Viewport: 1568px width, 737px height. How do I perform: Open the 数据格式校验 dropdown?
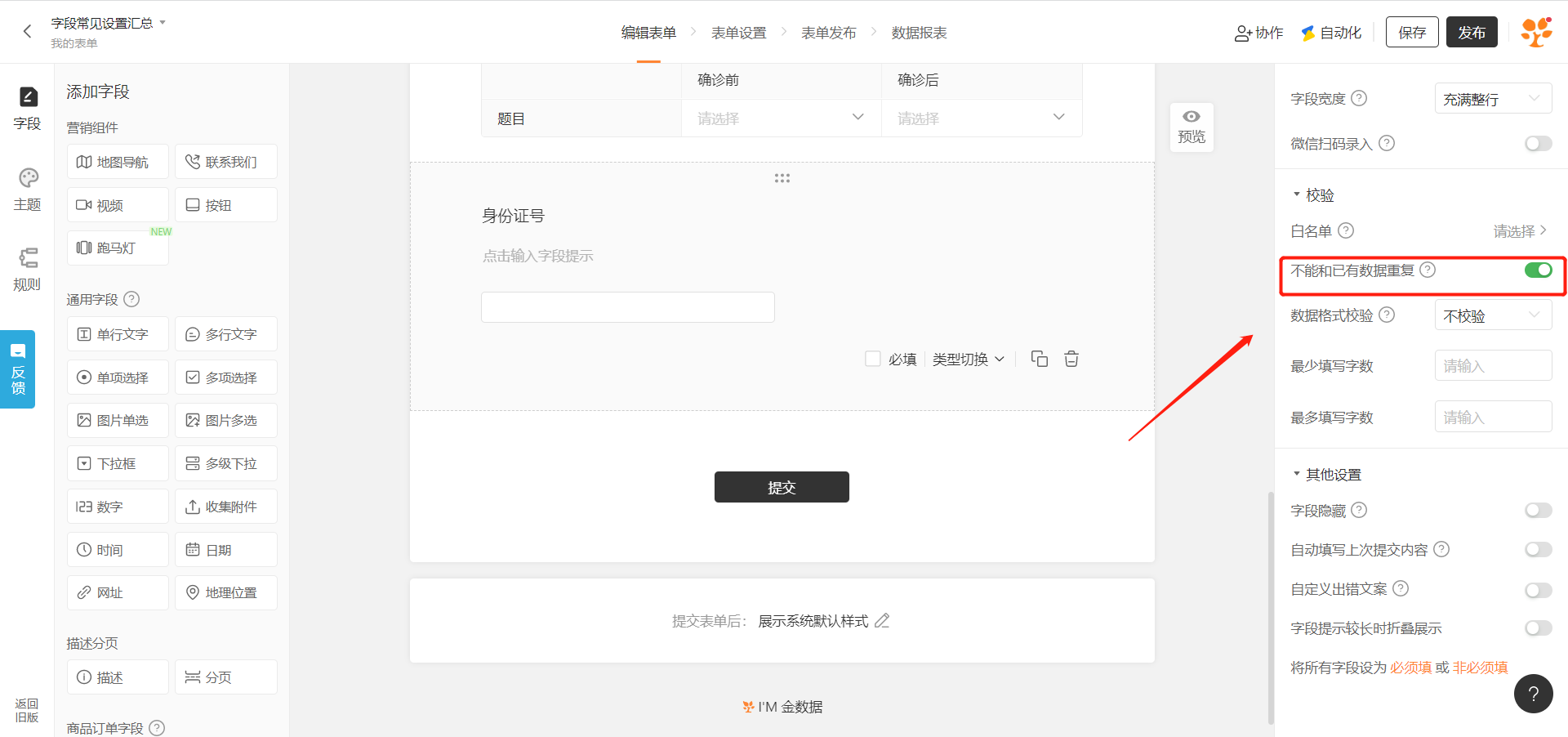point(1492,315)
